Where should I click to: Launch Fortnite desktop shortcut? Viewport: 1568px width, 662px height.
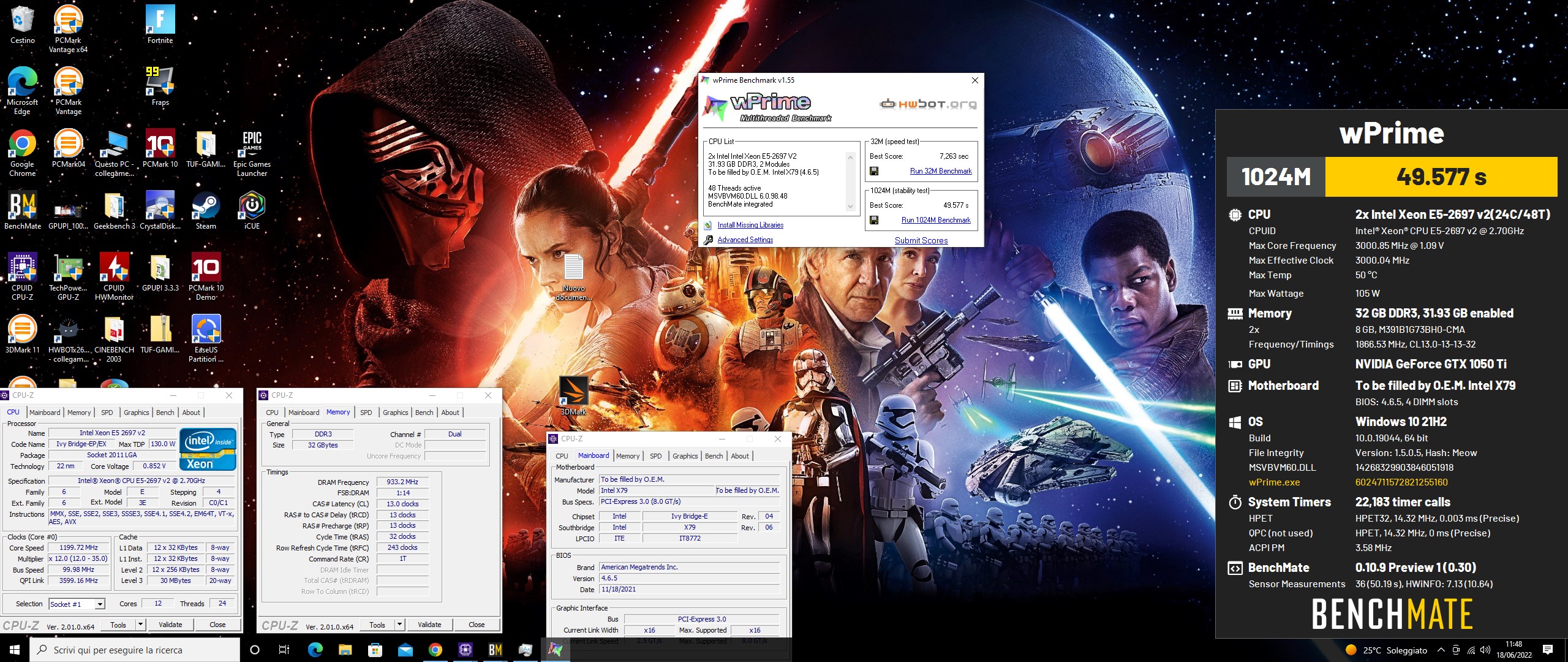click(x=160, y=25)
